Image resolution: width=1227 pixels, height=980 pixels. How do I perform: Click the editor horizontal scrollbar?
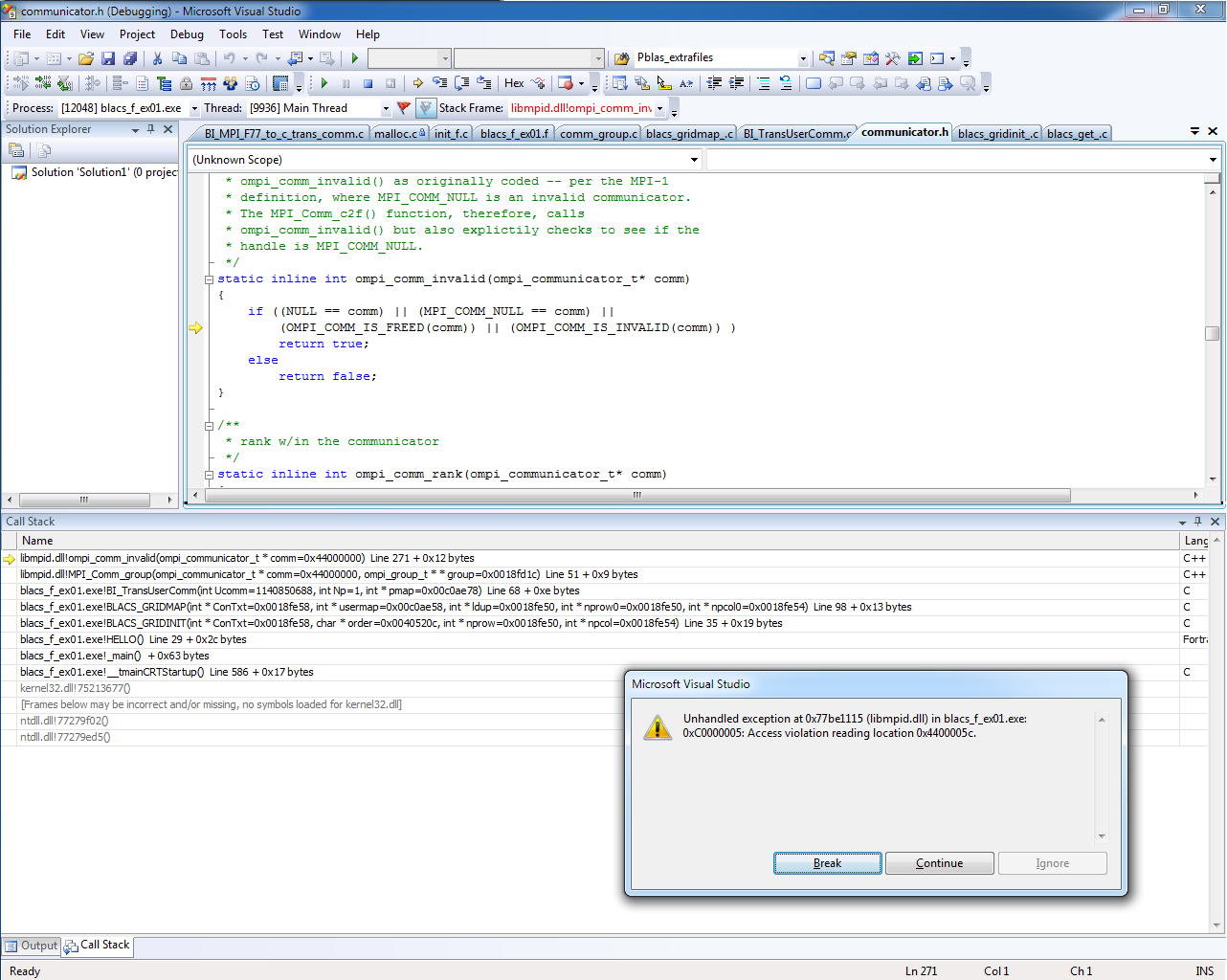pyautogui.click(x=636, y=496)
